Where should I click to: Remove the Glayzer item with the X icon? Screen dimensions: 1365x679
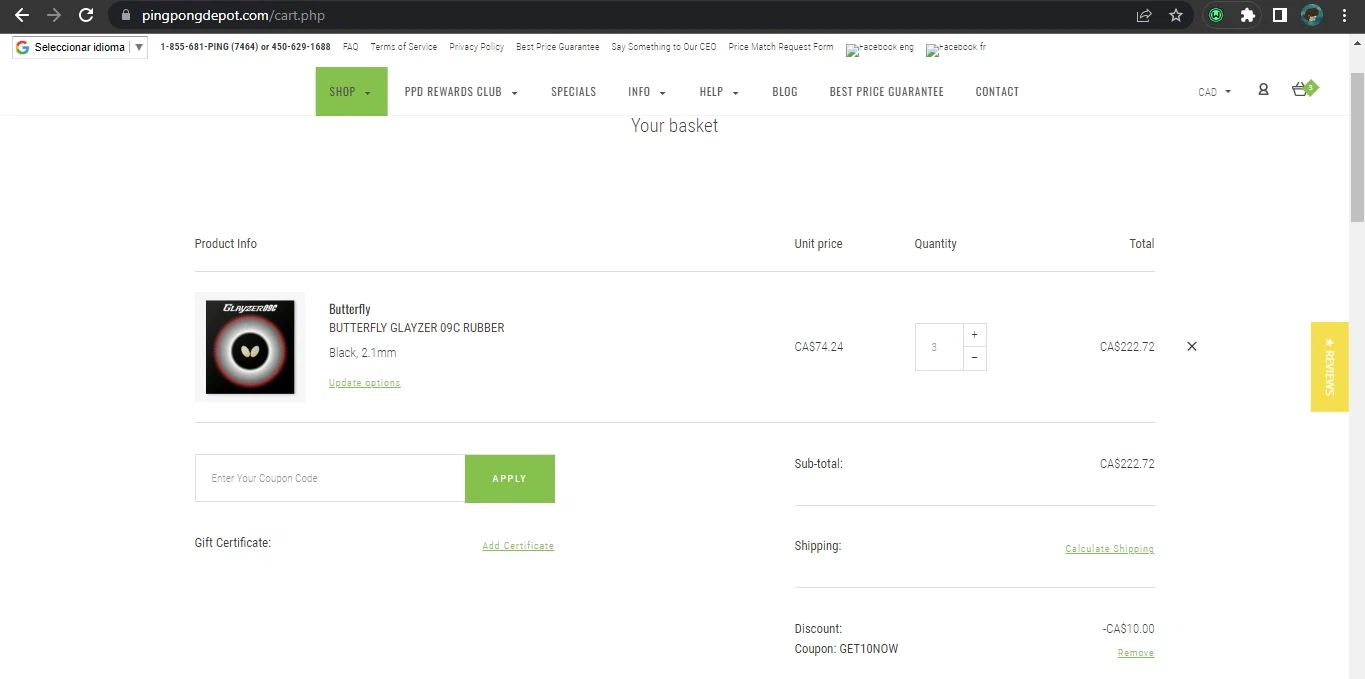(x=1191, y=346)
